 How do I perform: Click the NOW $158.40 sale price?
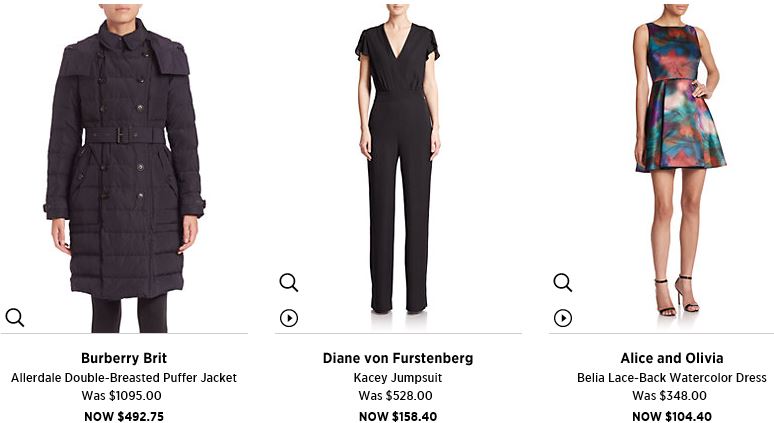398,416
